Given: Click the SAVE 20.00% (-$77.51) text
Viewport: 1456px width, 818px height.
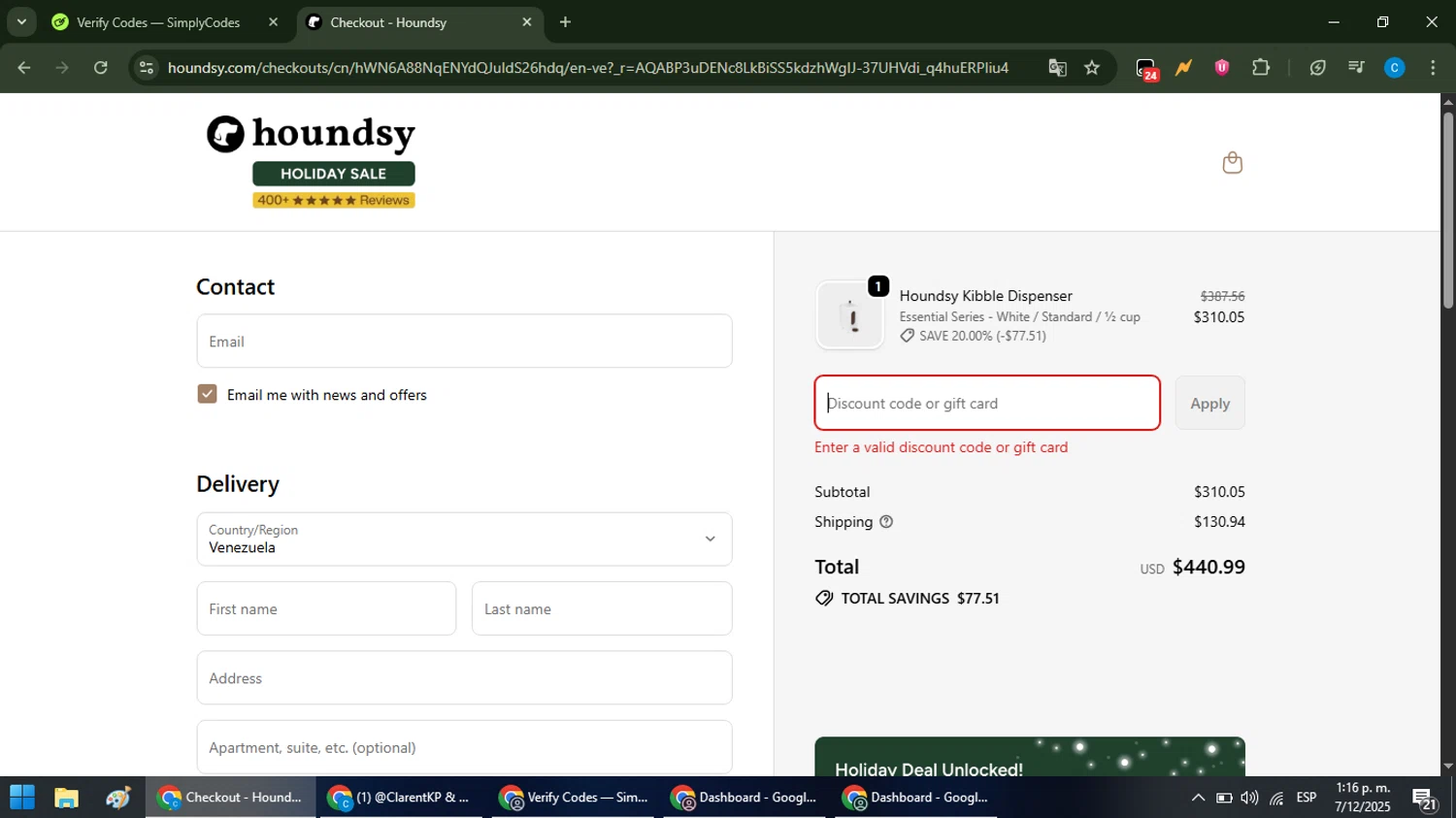Looking at the screenshot, I should tap(982, 336).
